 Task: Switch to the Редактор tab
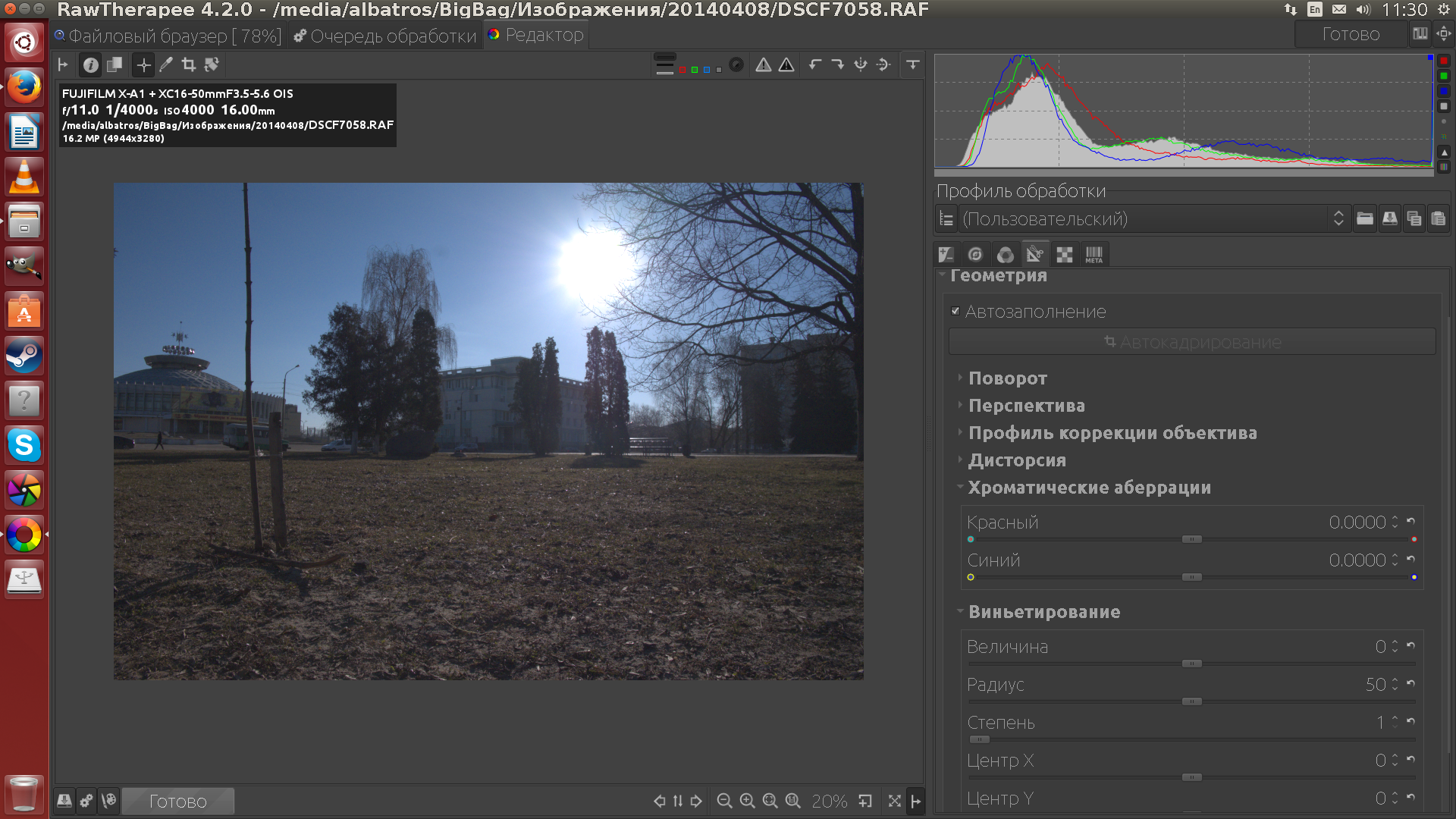pyautogui.click(x=536, y=35)
